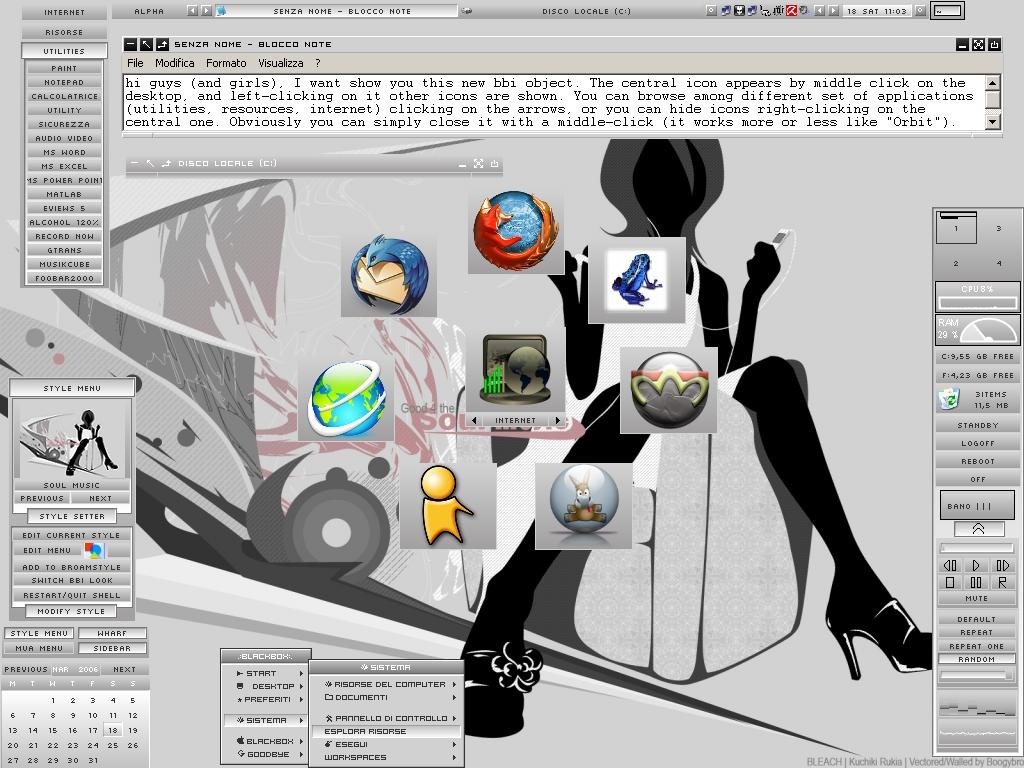Expand the Start submenu in Blackbox menu
1024x768 pixels.
coord(266,673)
